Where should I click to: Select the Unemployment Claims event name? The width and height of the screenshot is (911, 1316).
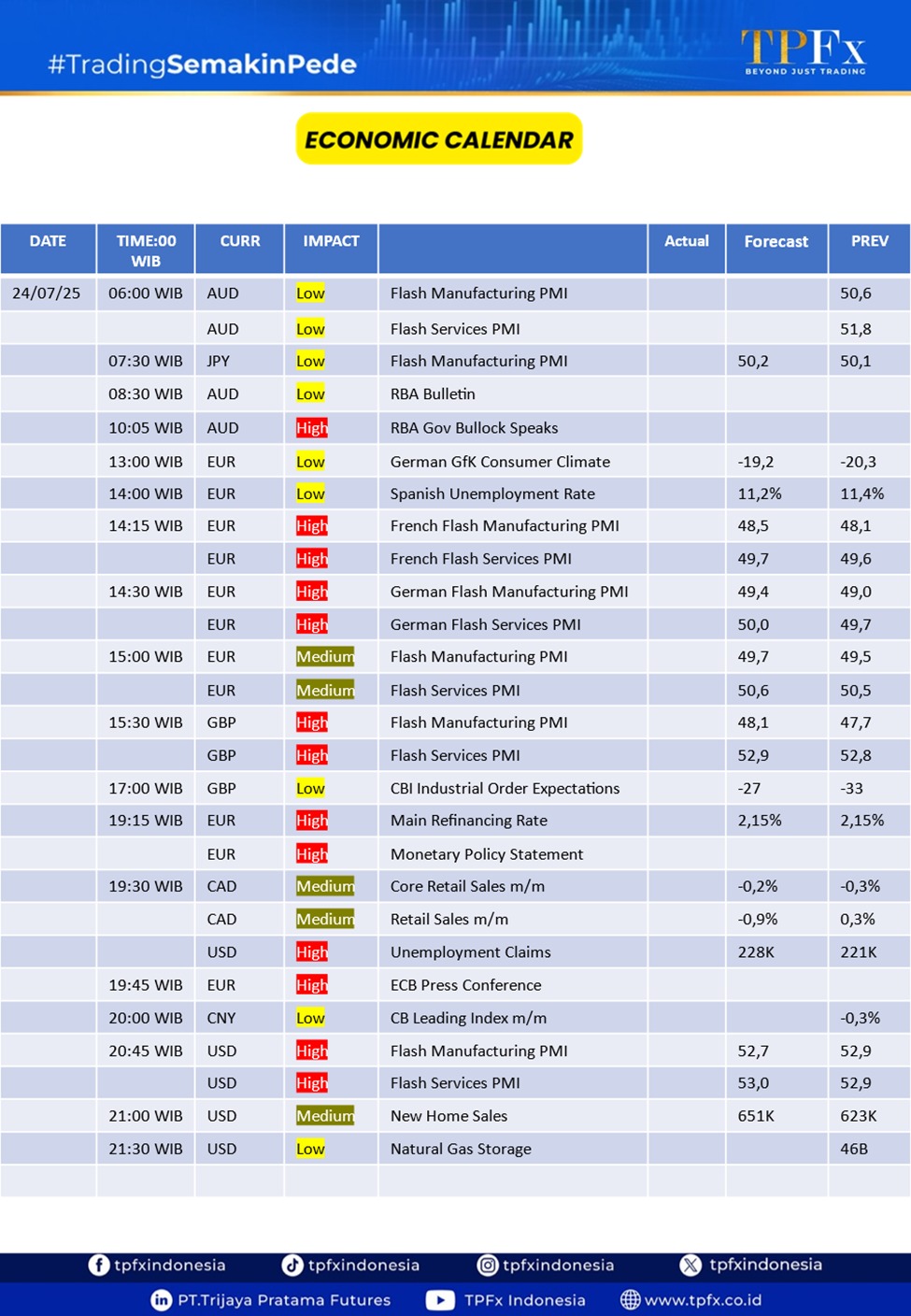470,952
